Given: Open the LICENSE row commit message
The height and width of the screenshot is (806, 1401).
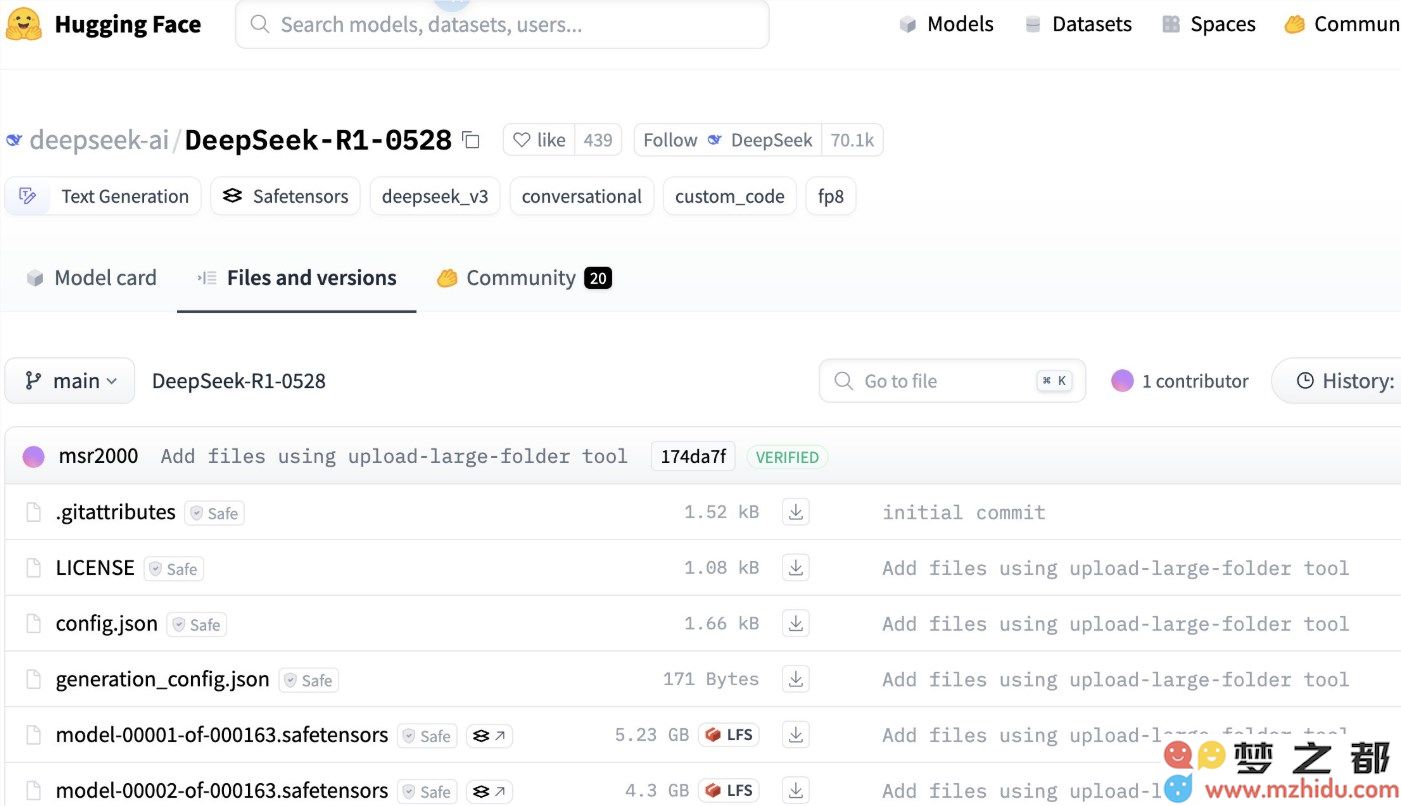Looking at the screenshot, I should (x=1116, y=568).
